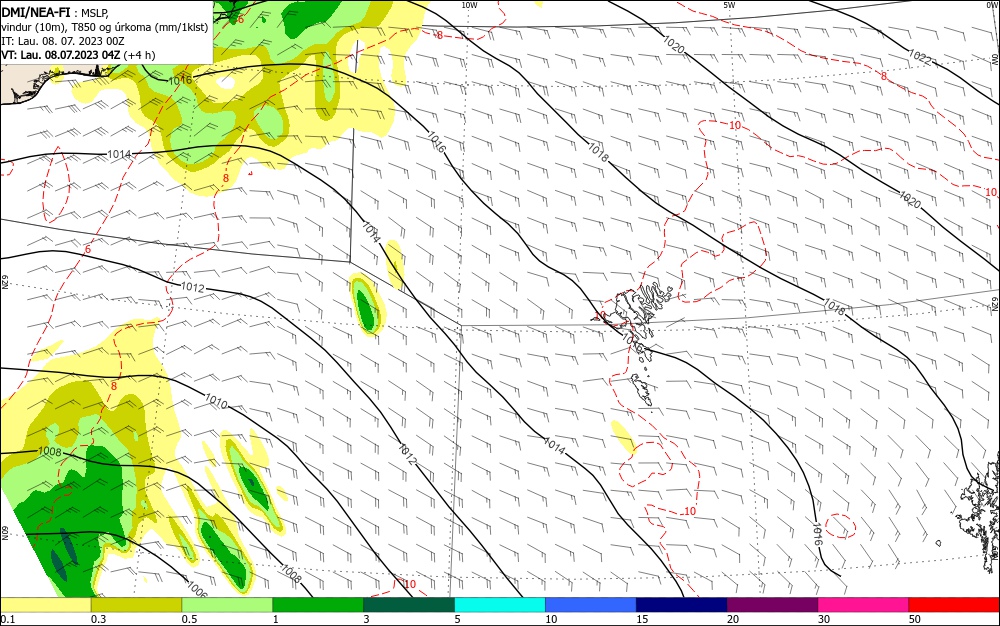Click legend value "0.3"

(99, 619)
